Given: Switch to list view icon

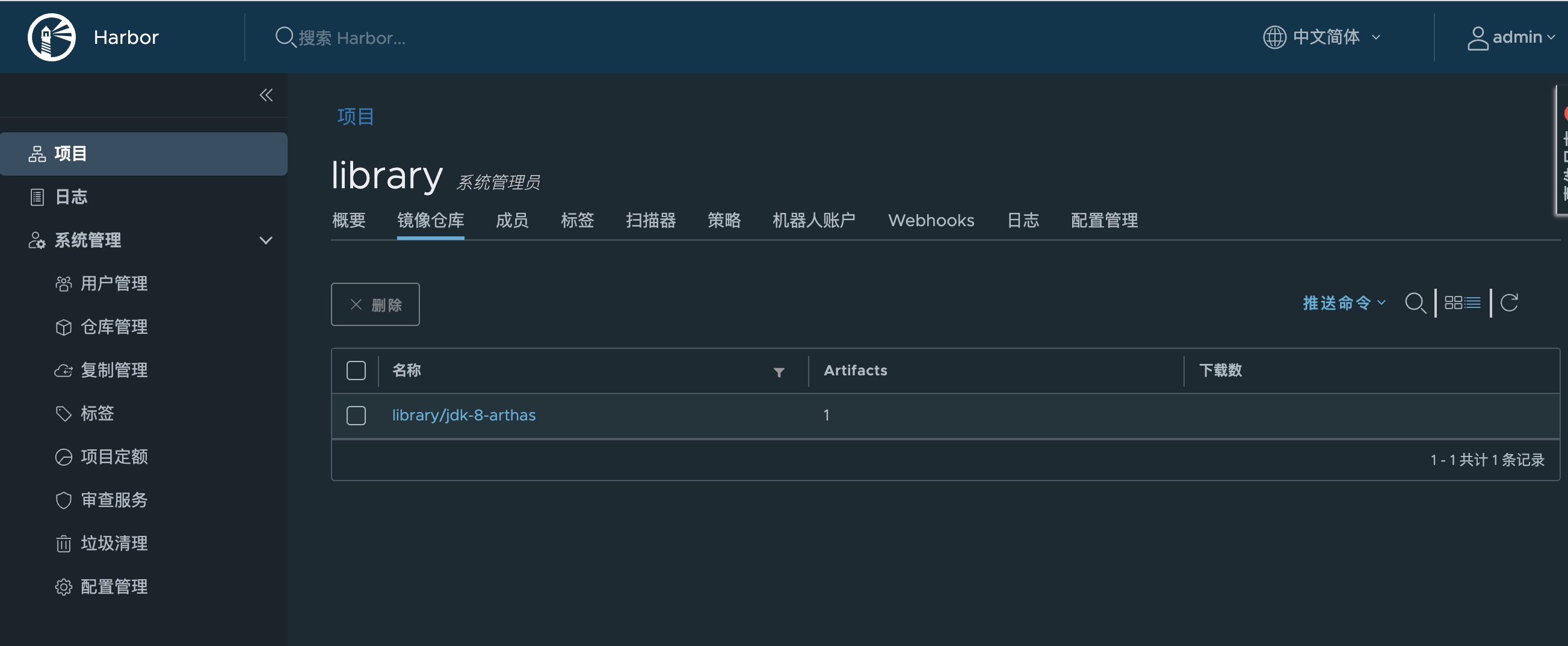Looking at the screenshot, I should pos(1472,303).
